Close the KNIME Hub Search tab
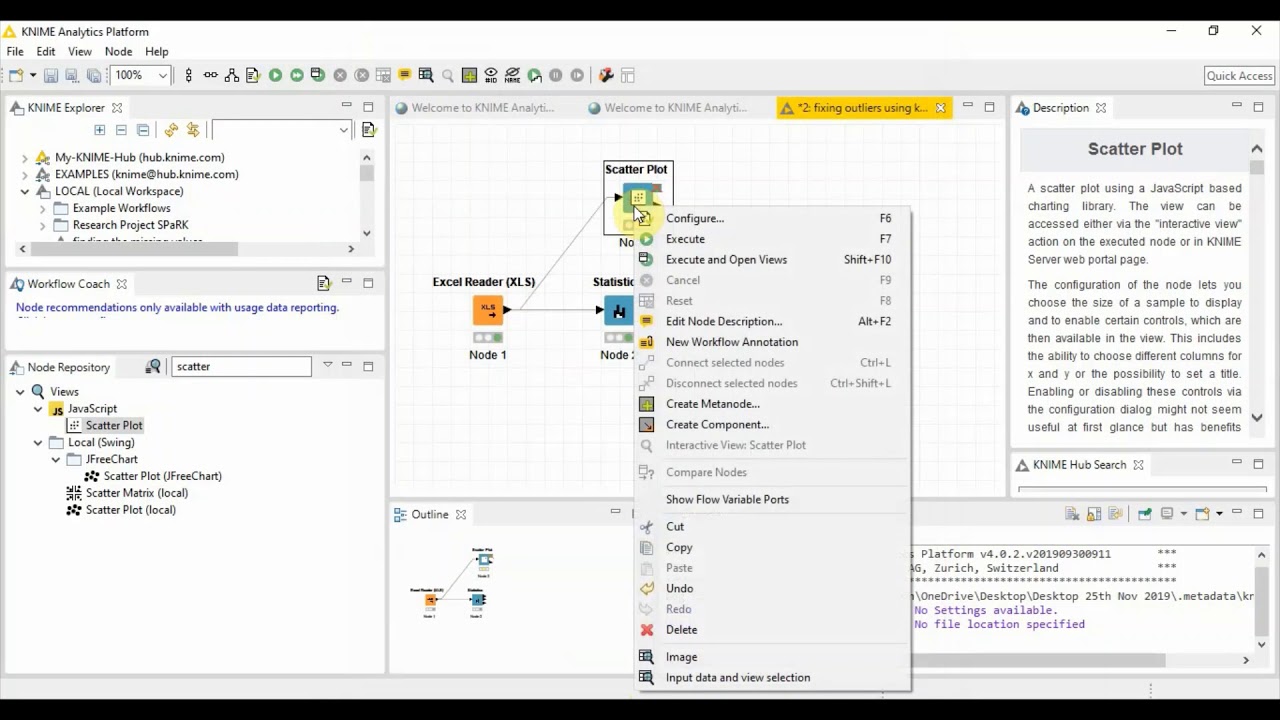The image size is (1280, 720). 1138,465
